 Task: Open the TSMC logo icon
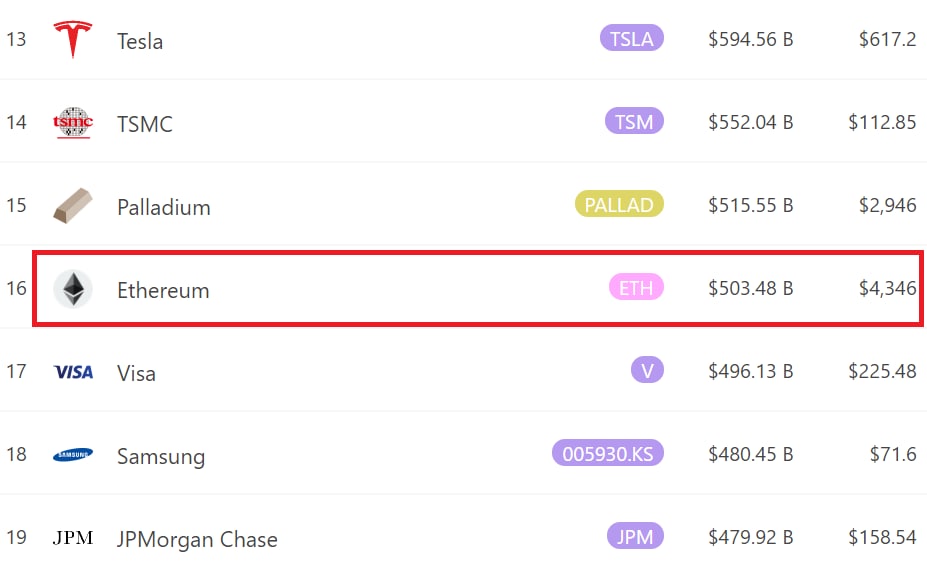[73, 122]
